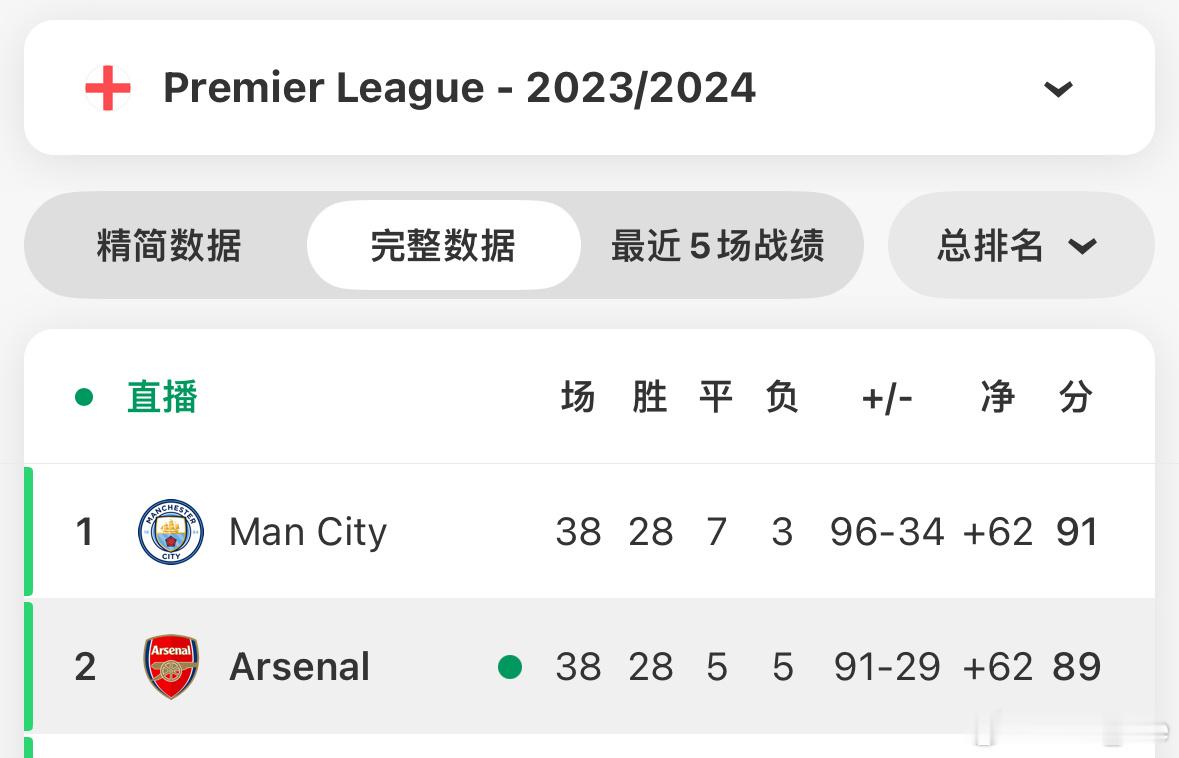Click Arsenal's 91-29 goals record
Viewport: 1179px width, 758px height.
pyautogui.click(x=887, y=666)
